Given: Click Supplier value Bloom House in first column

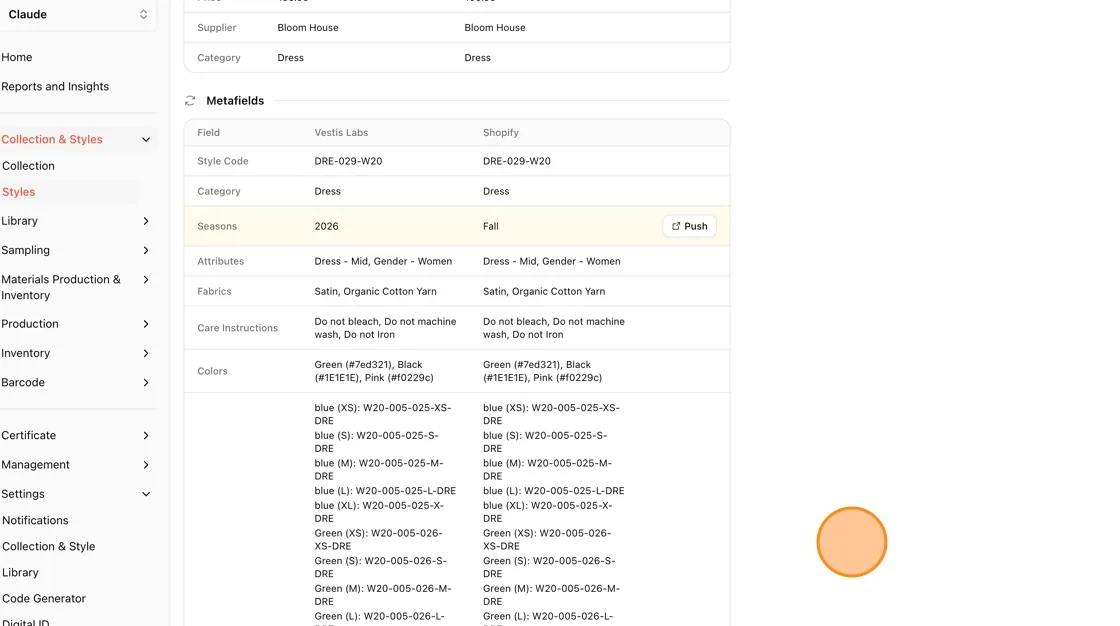Looking at the screenshot, I should pyautogui.click(x=308, y=28).
